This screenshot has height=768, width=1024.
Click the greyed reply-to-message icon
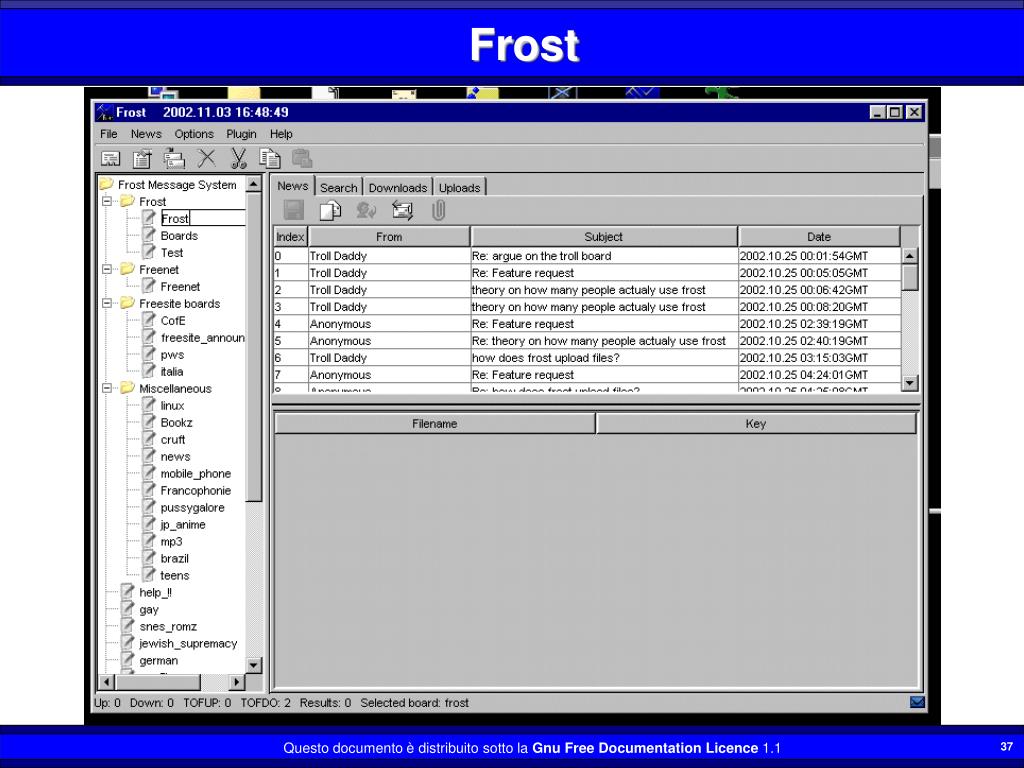point(366,210)
